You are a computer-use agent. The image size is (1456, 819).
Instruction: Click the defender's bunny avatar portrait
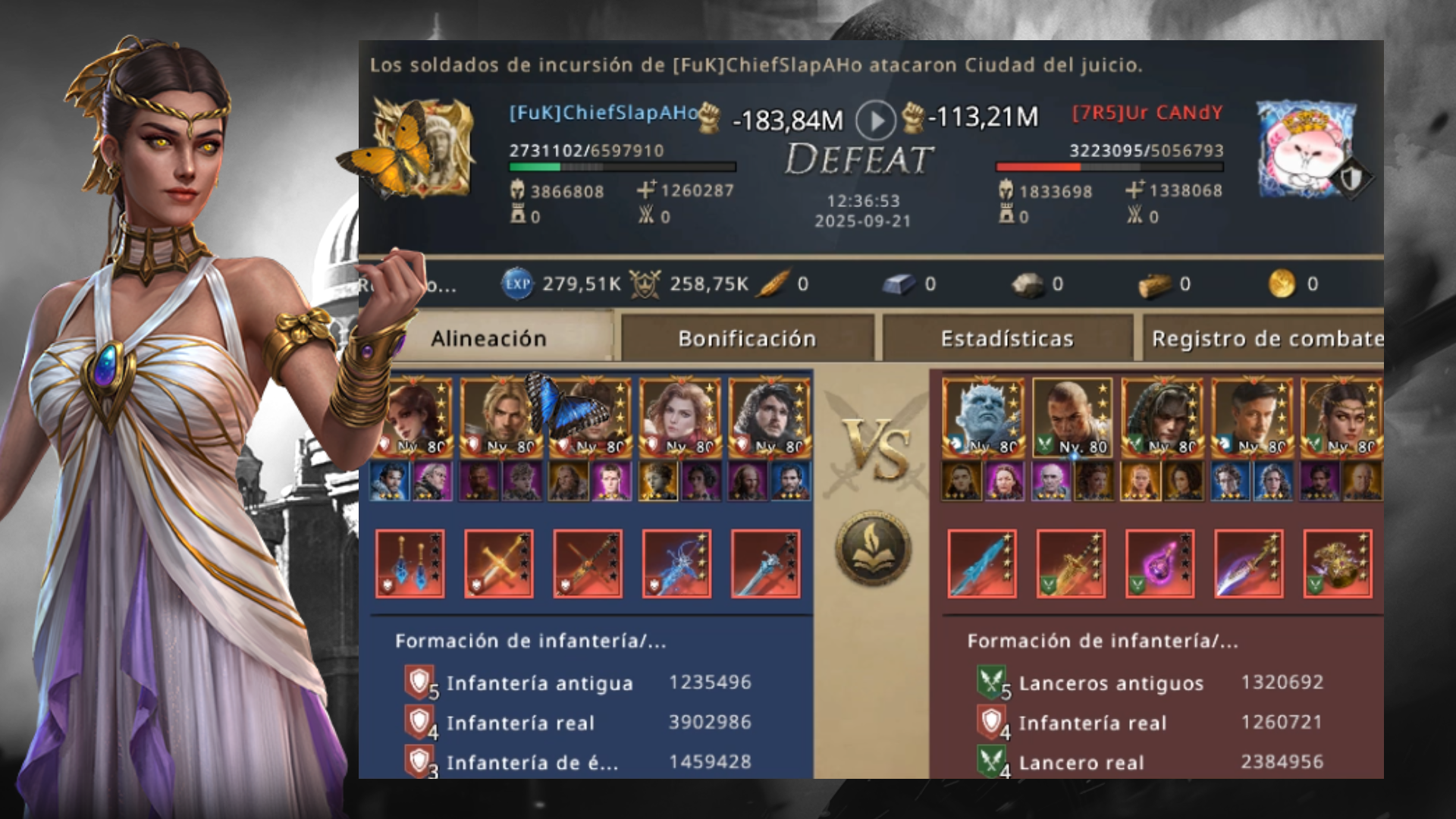click(x=1306, y=149)
